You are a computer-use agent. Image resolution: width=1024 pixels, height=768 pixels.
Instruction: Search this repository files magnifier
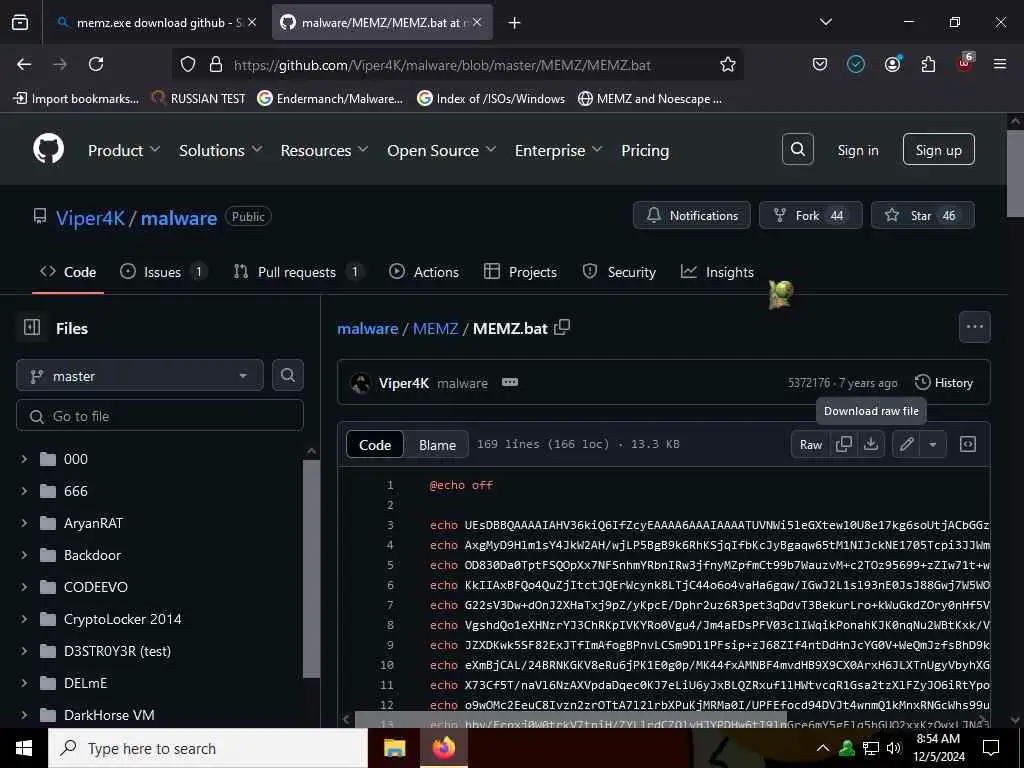(x=287, y=376)
